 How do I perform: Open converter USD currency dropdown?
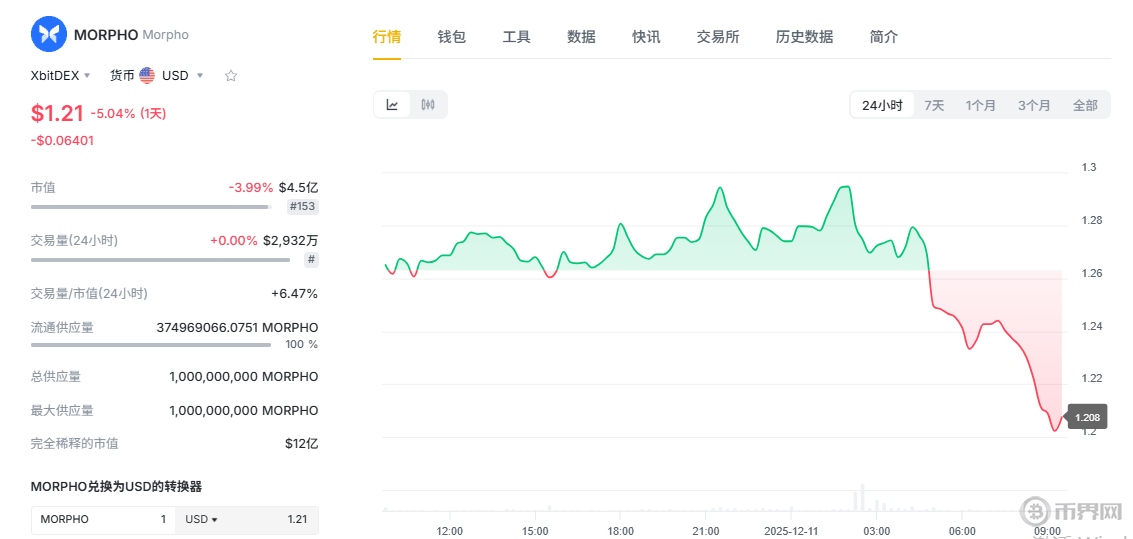[x=201, y=520]
